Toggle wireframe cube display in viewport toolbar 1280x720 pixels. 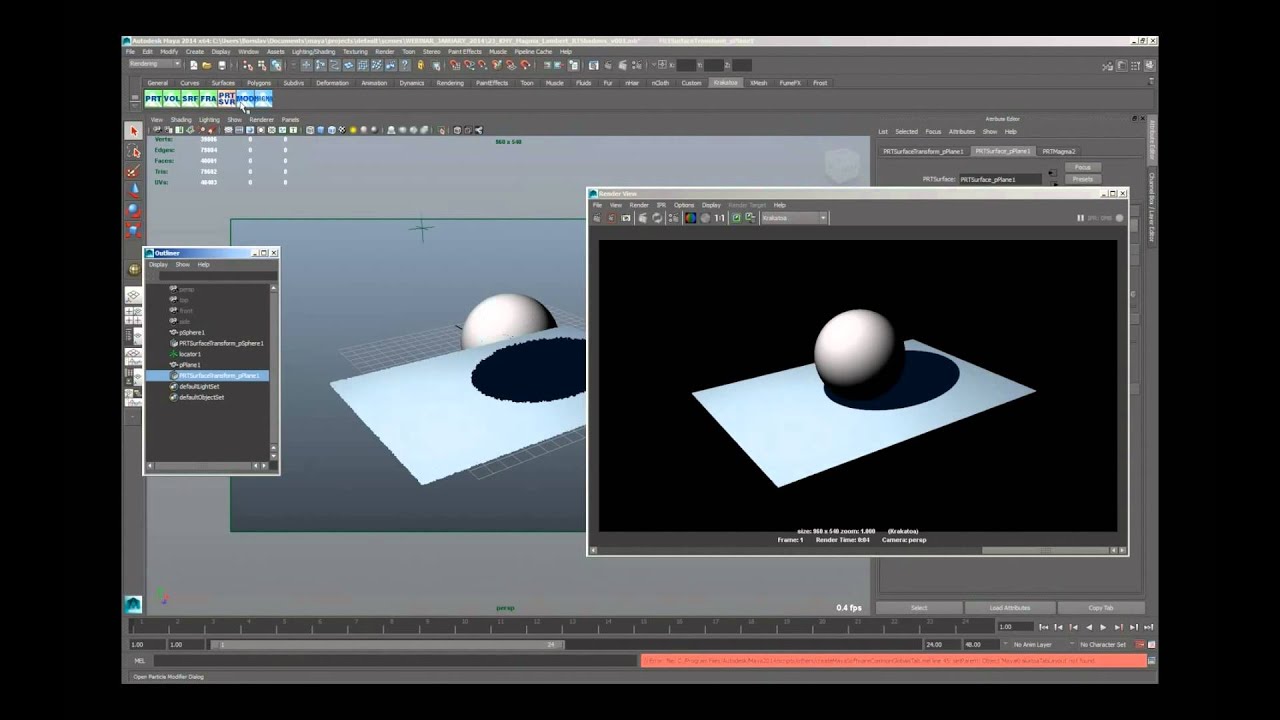310,130
